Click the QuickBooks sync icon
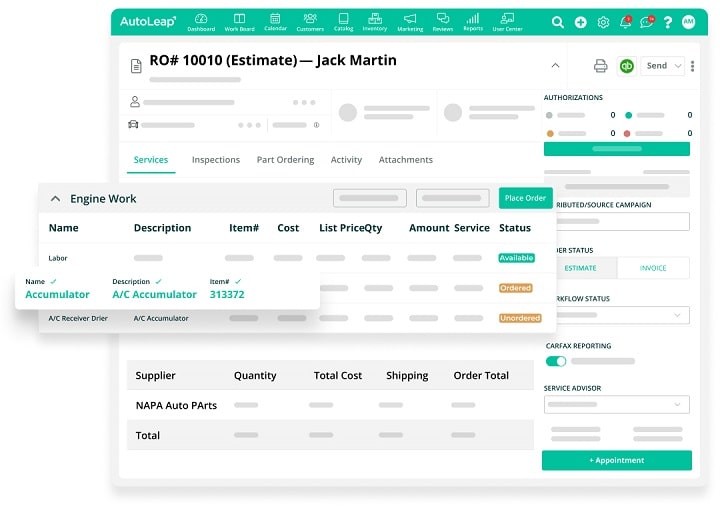This screenshot has width=720, height=516. point(627,66)
